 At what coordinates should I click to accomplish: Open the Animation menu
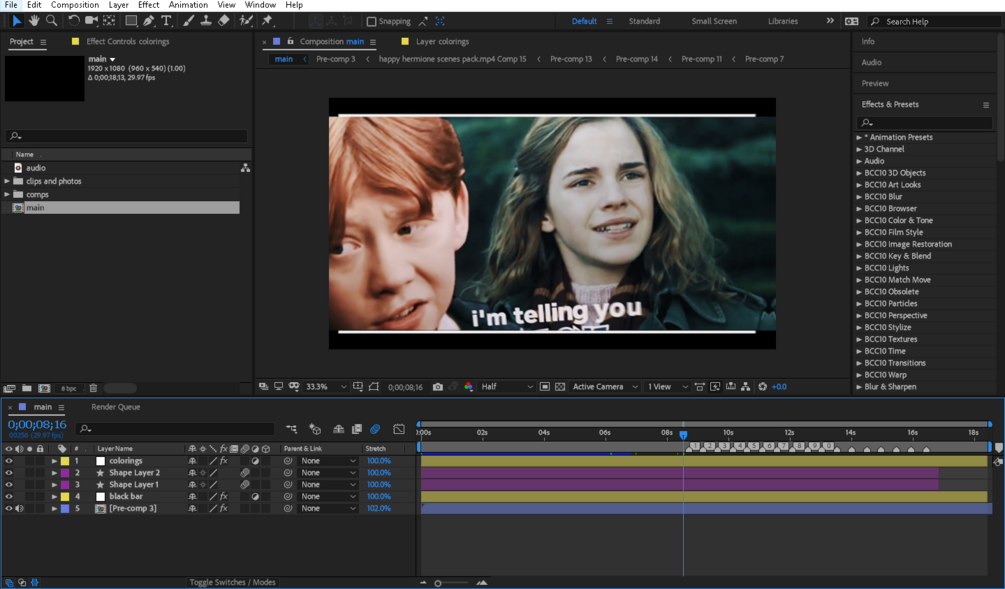(188, 5)
